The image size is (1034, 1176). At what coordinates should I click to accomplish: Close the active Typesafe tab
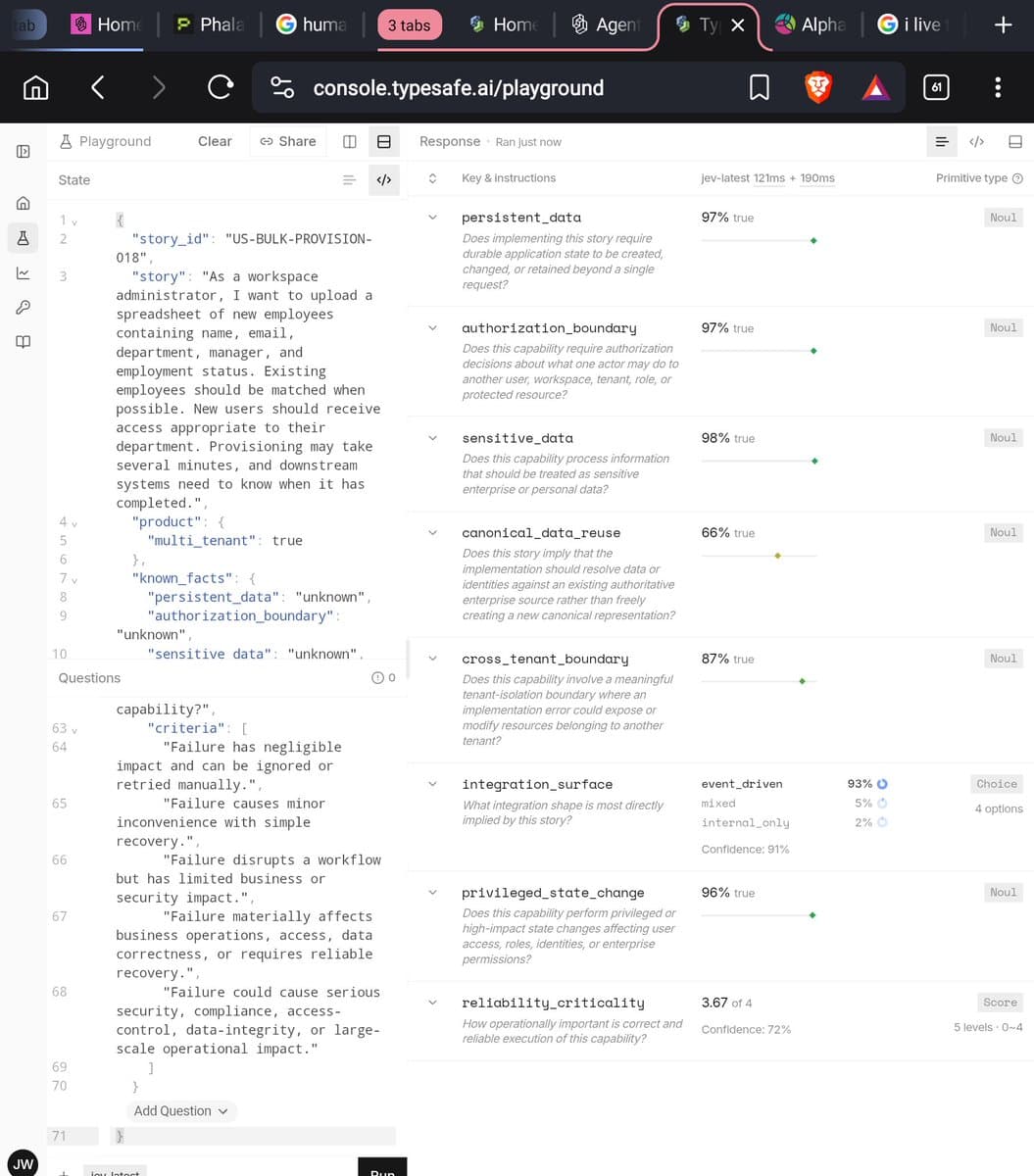click(x=738, y=25)
